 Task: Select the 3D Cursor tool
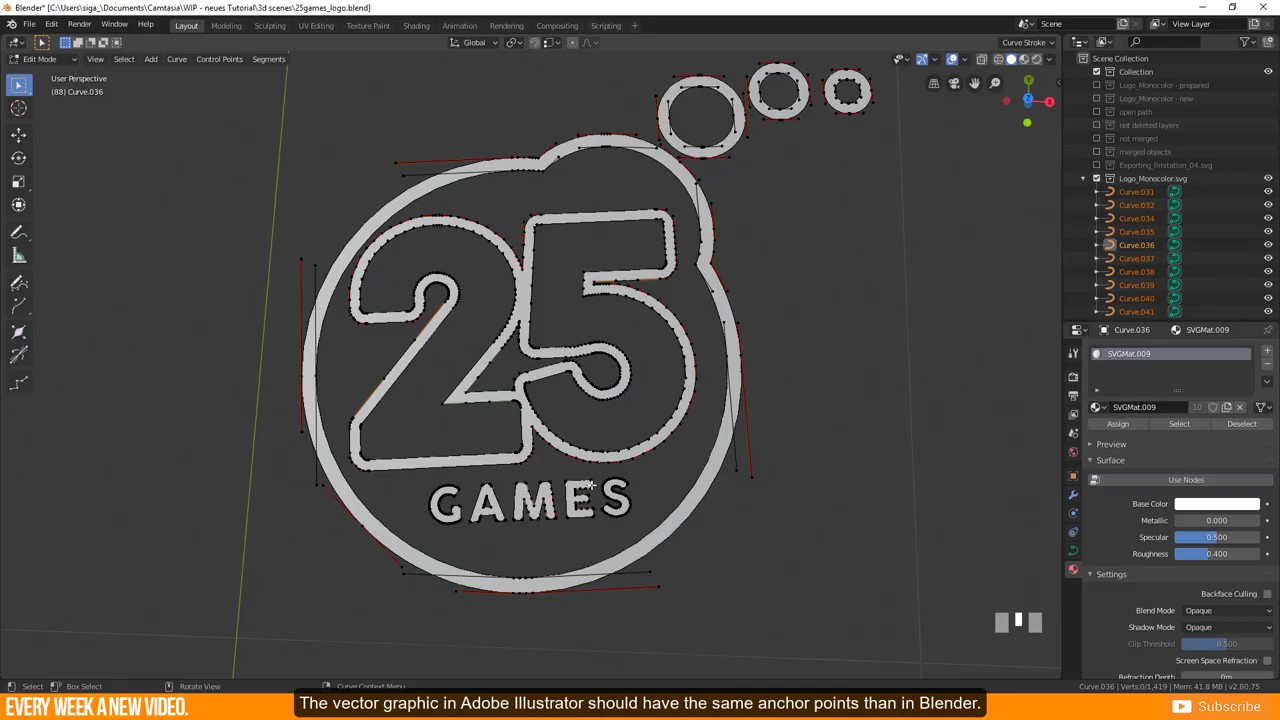[18, 109]
